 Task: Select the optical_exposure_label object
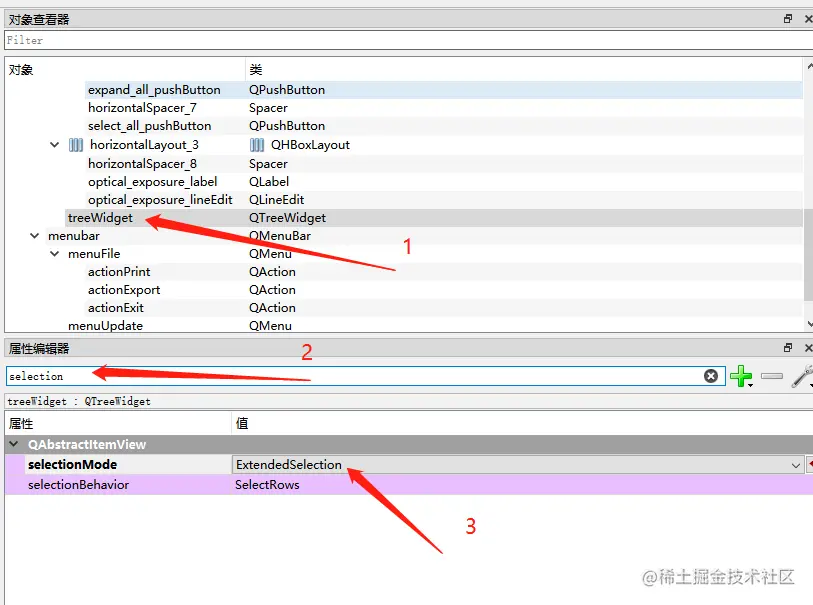152,182
